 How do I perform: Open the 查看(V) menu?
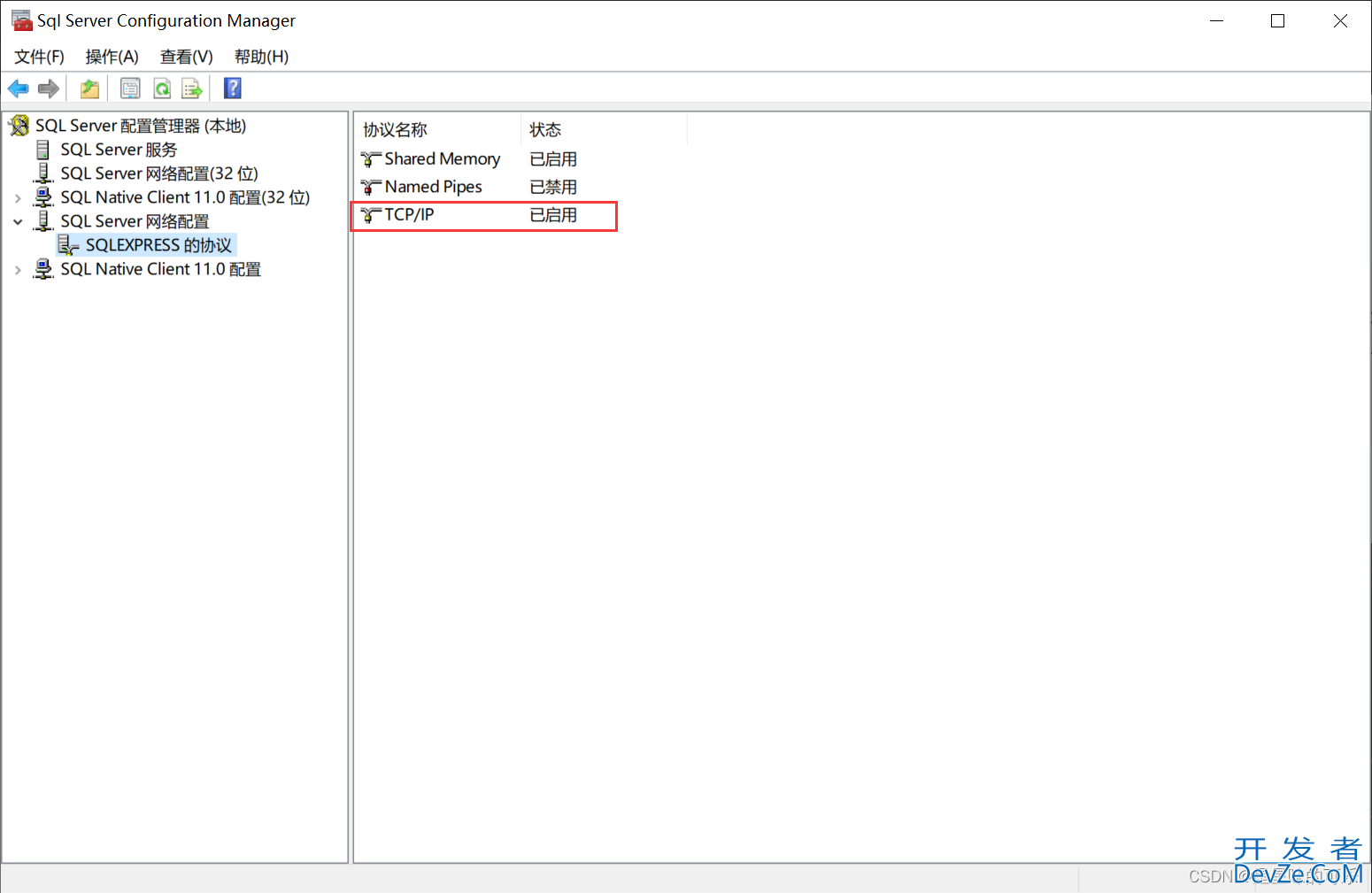[187, 57]
